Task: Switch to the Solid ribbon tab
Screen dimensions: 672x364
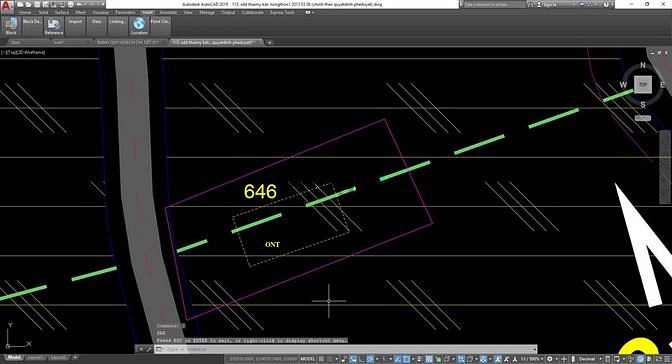Action: tap(43, 12)
